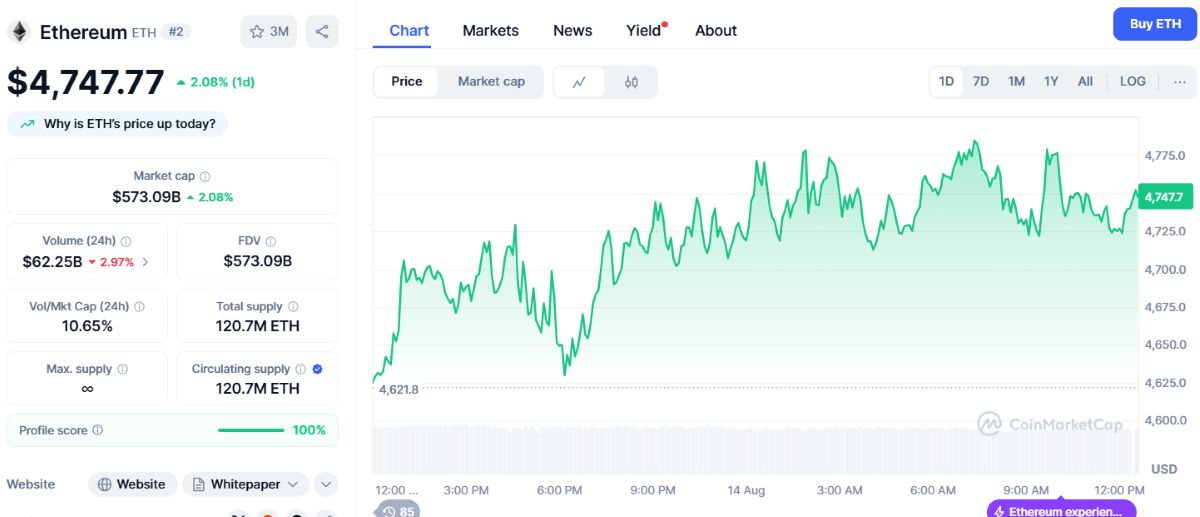Open the three-dots more chart options
1200x517 pixels.
1179,81
